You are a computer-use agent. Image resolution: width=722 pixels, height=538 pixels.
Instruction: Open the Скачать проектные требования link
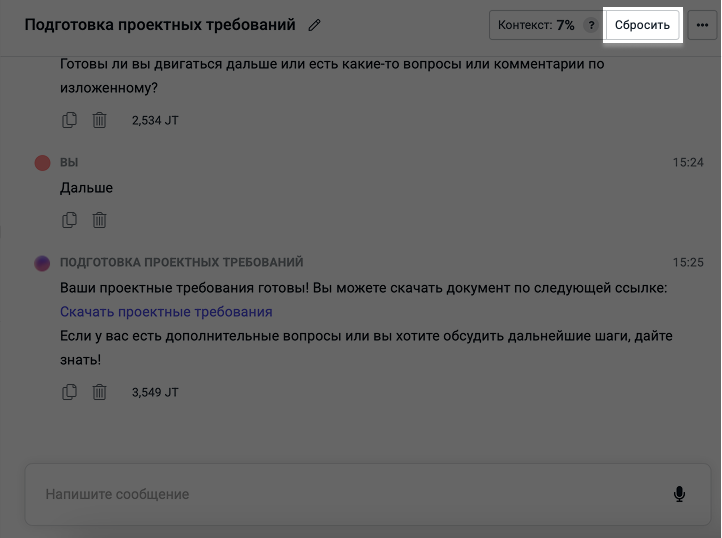[x=166, y=312]
